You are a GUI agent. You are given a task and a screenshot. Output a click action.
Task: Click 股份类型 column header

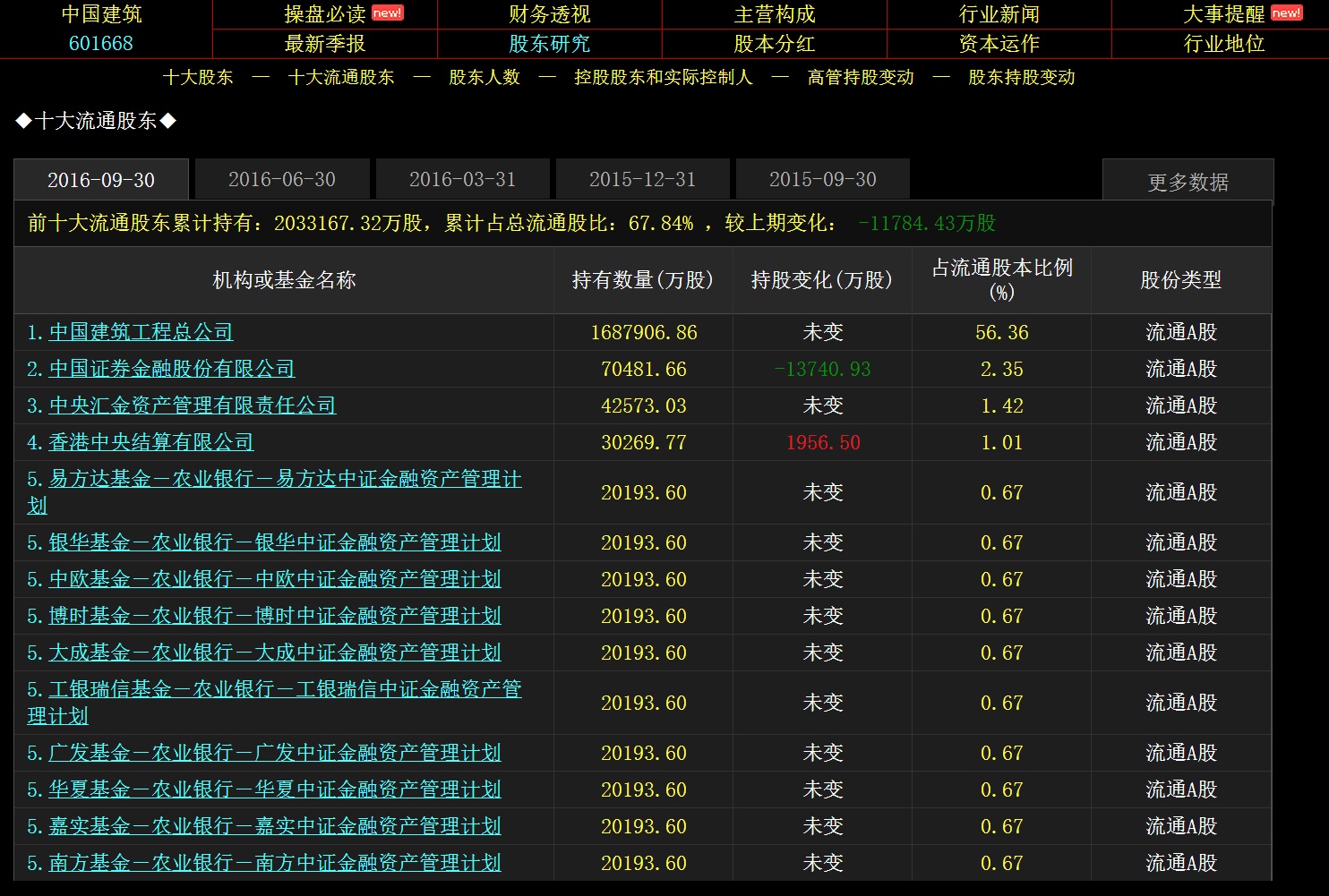click(x=1181, y=280)
